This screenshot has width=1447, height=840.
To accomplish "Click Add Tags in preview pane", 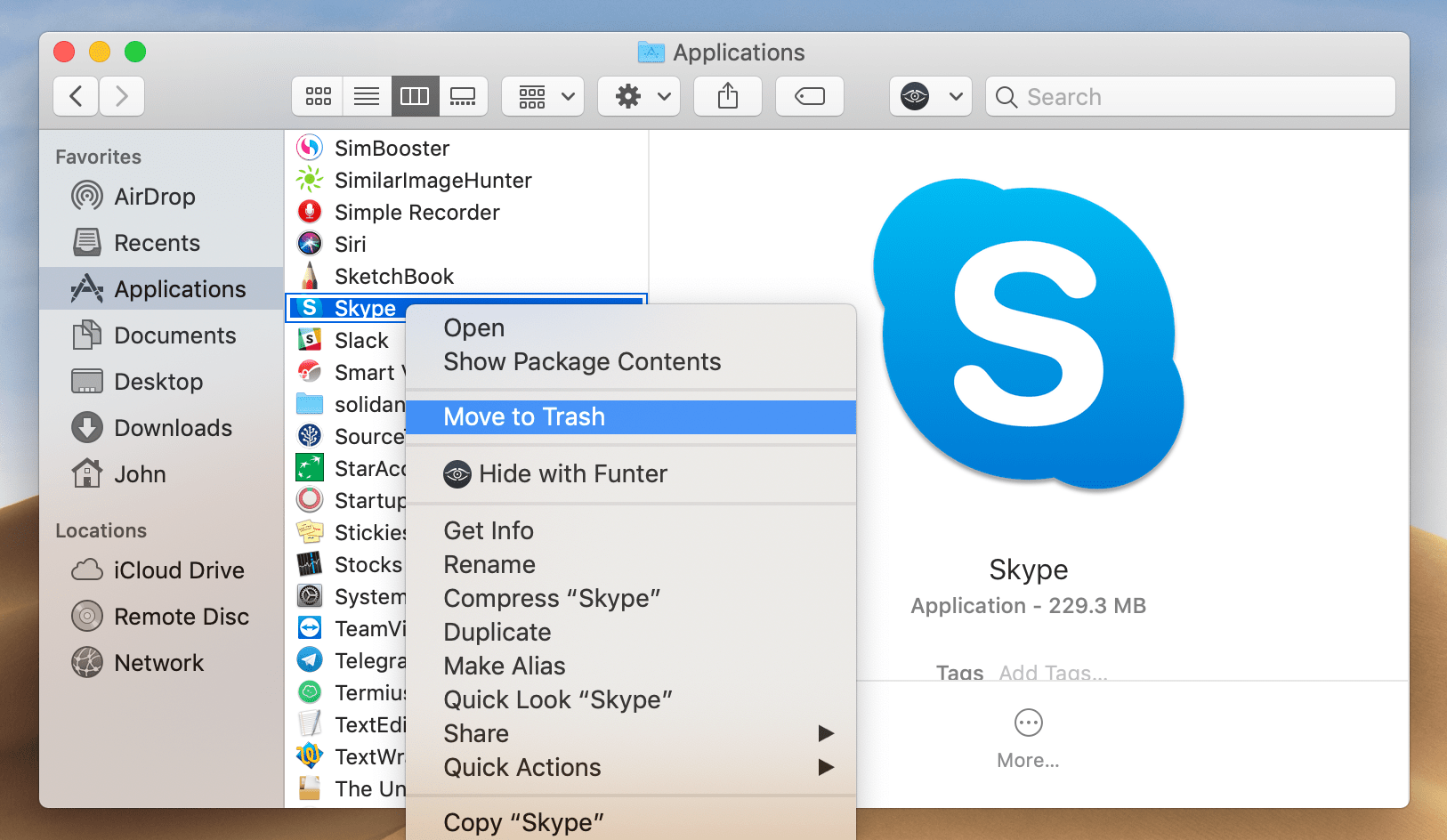I will (1053, 672).
